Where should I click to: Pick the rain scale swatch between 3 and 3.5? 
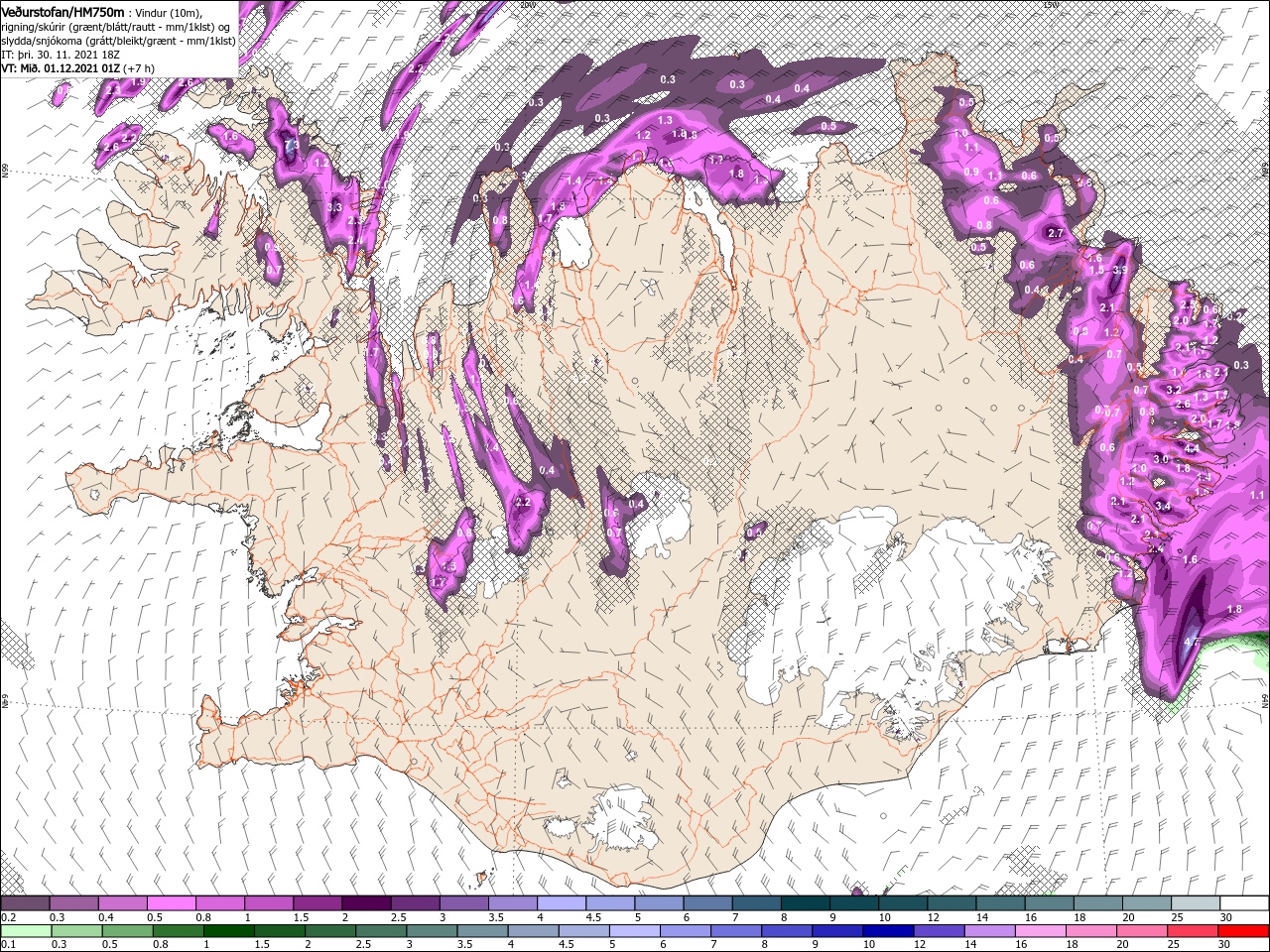[431, 930]
